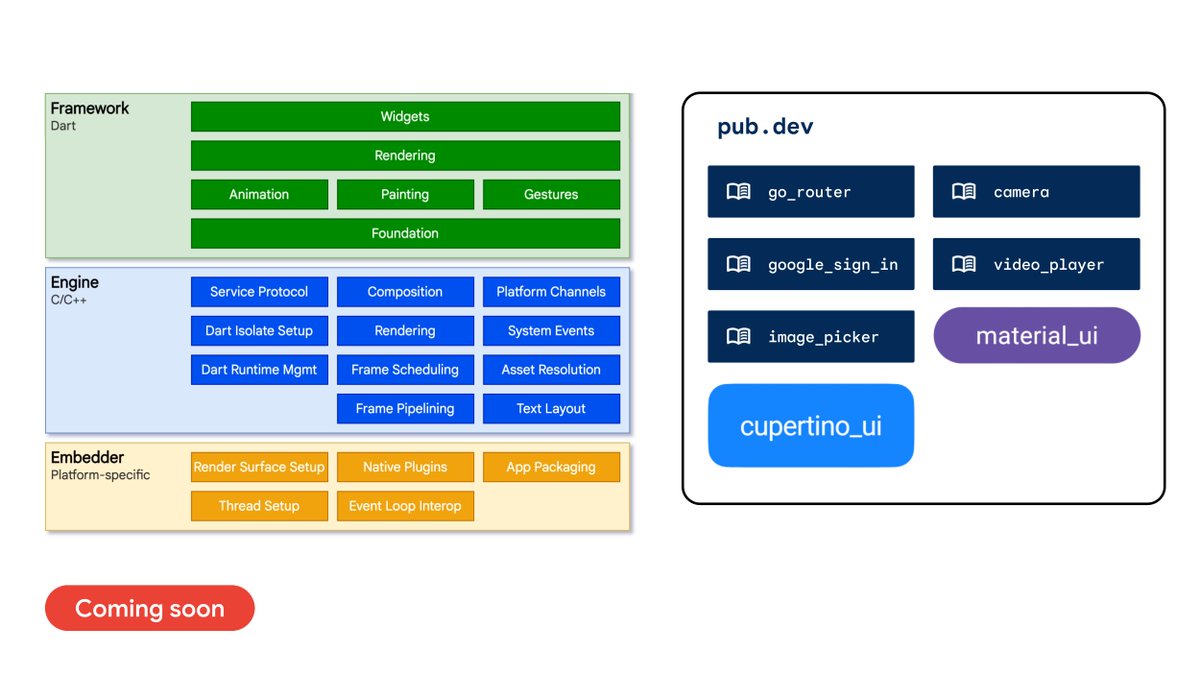Click the Embedder layer title
This screenshot has height=675, width=1200.
(88, 458)
